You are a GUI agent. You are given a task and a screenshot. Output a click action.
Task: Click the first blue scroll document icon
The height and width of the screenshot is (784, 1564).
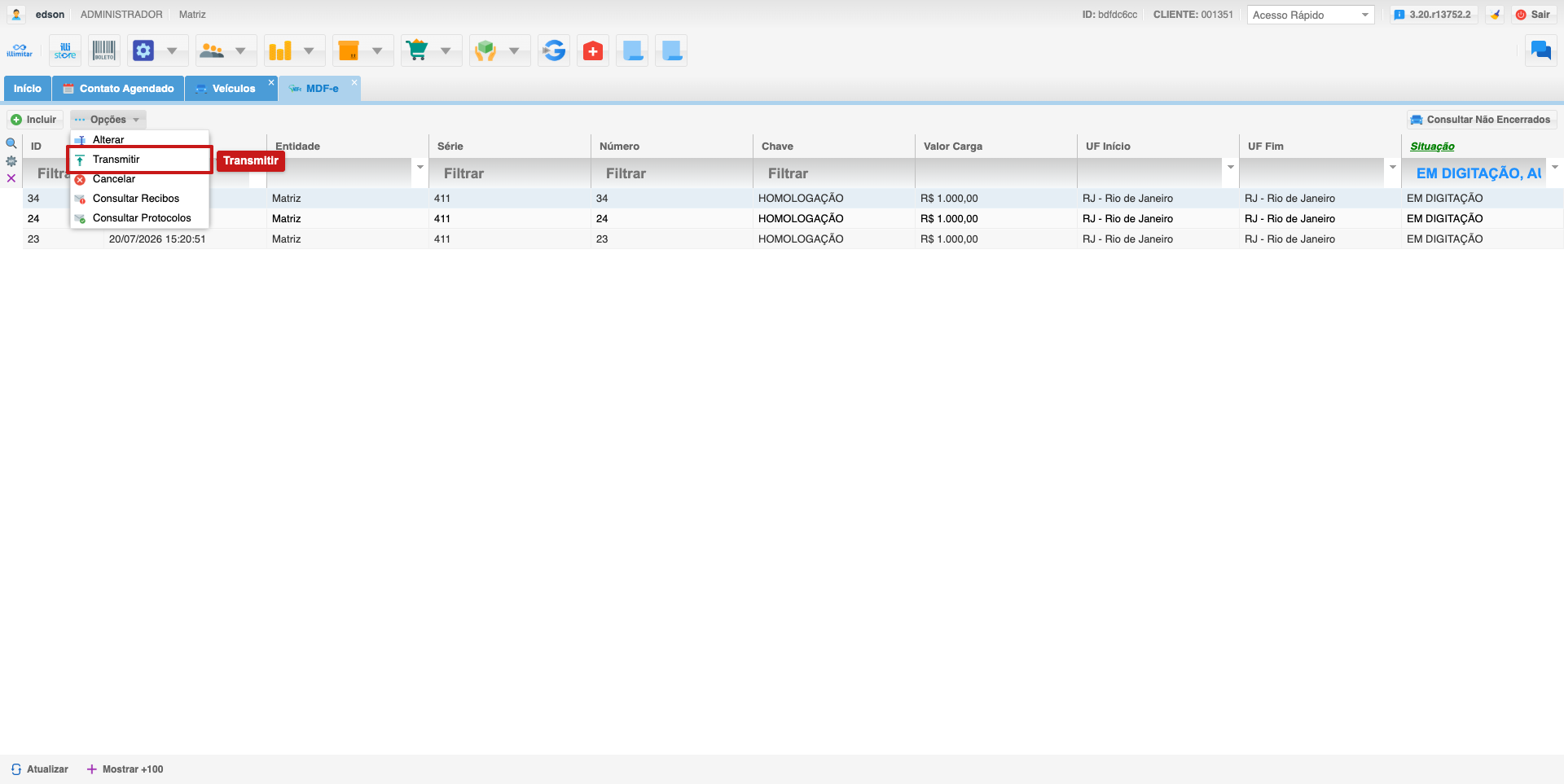(x=632, y=50)
